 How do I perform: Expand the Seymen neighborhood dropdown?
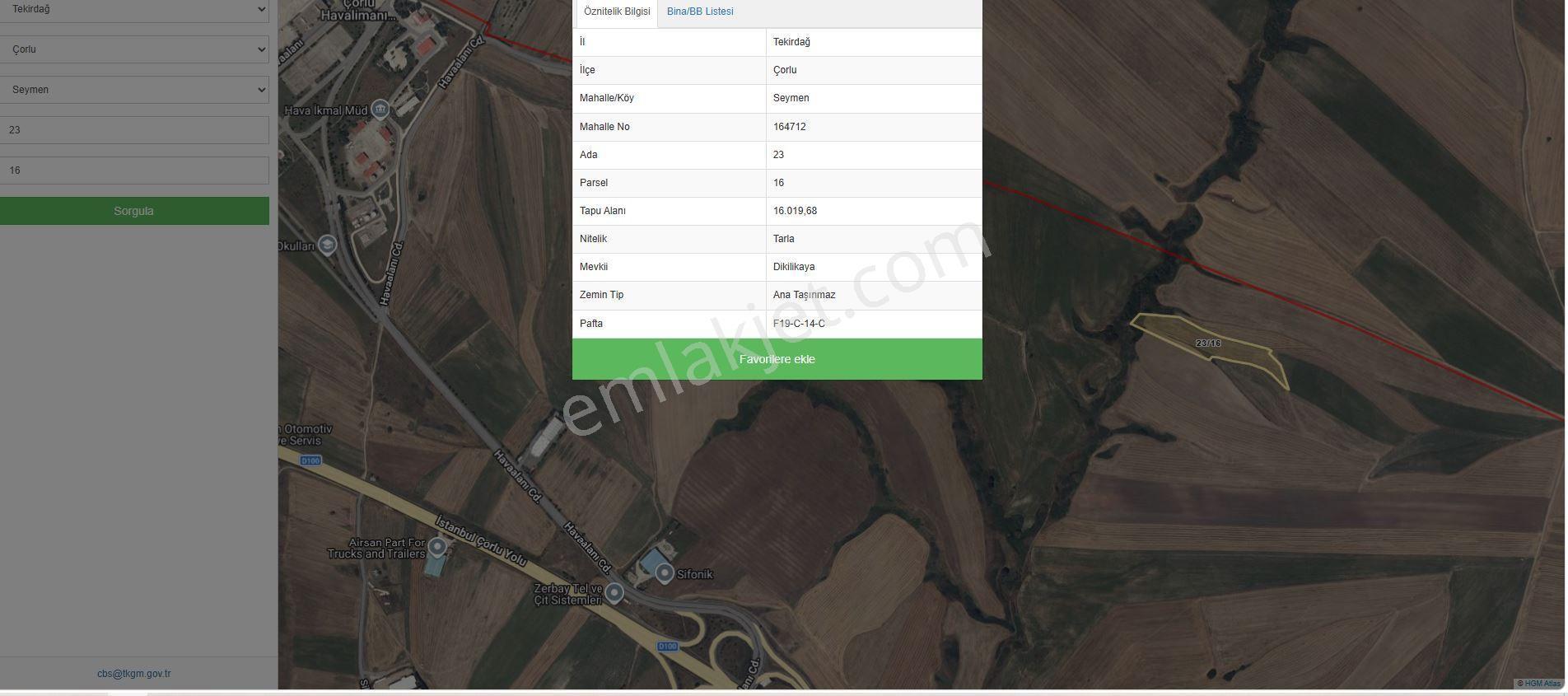(x=134, y=90)
